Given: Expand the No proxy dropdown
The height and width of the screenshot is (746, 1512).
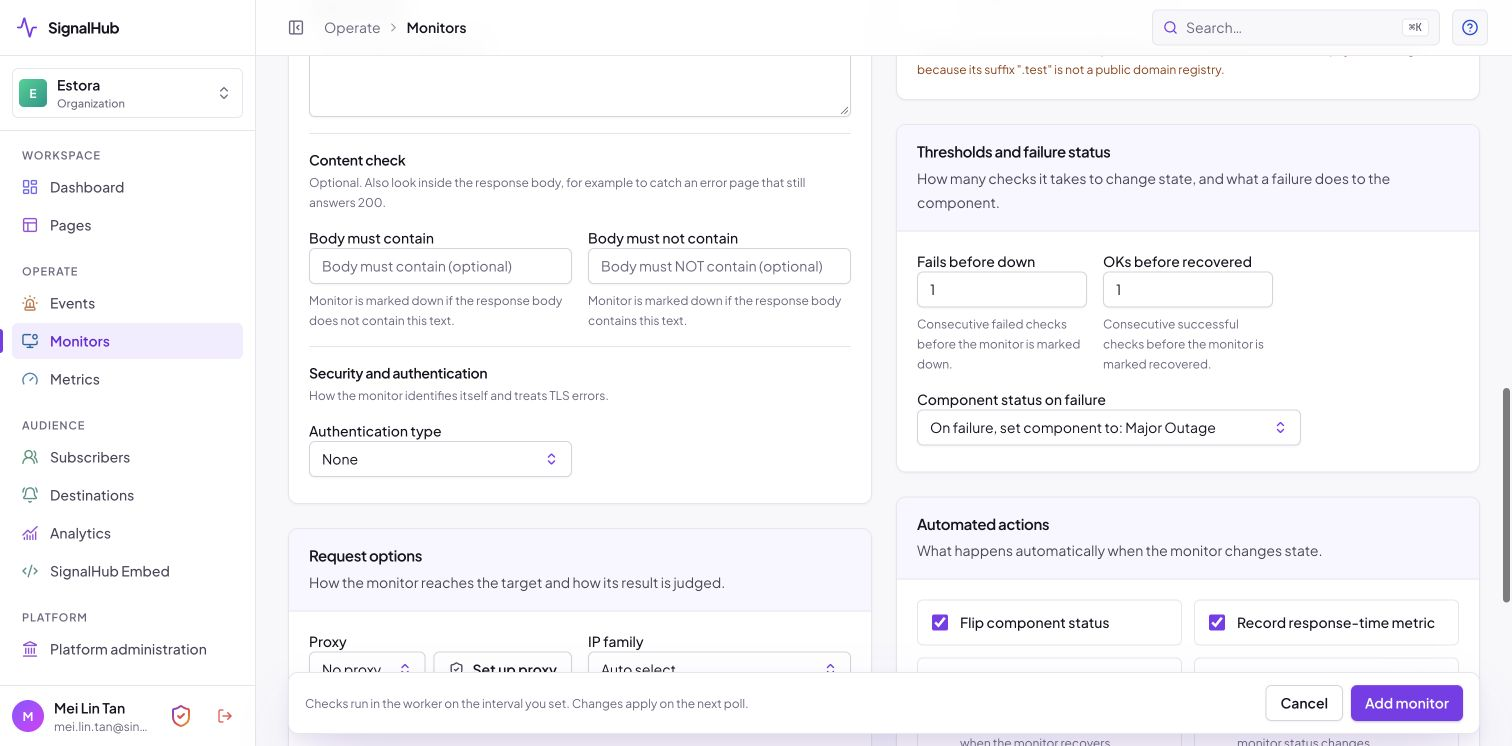Looking at the screenshot, I should point(367,662).
